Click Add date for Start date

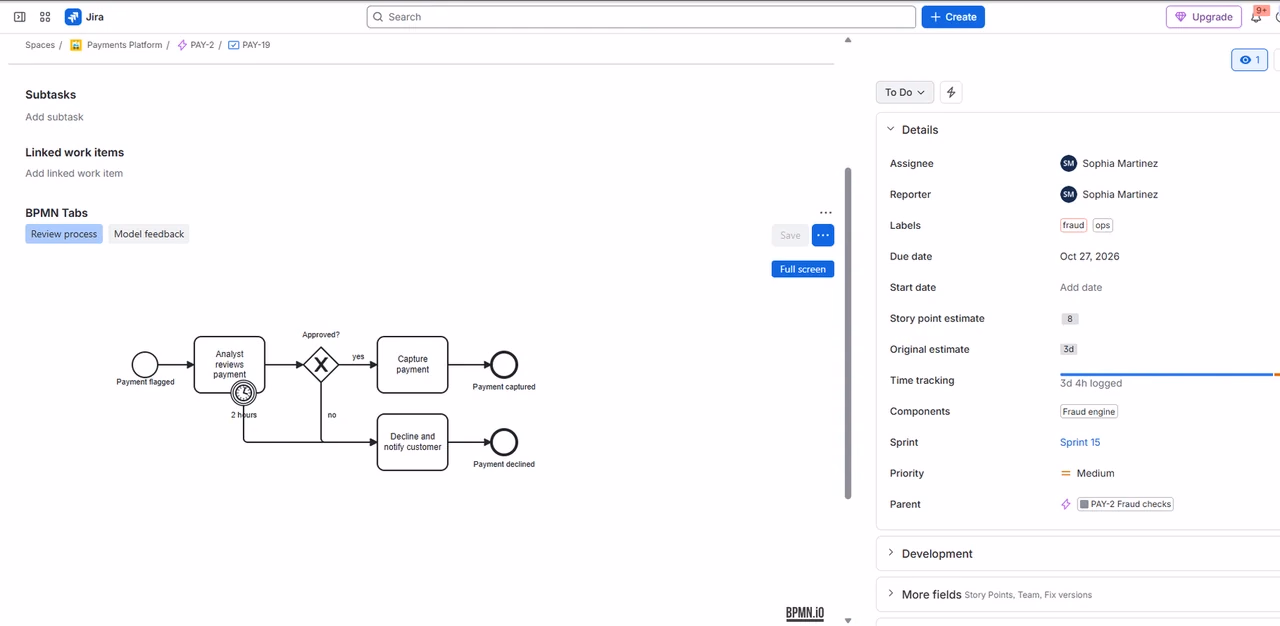click(1081, 287)
